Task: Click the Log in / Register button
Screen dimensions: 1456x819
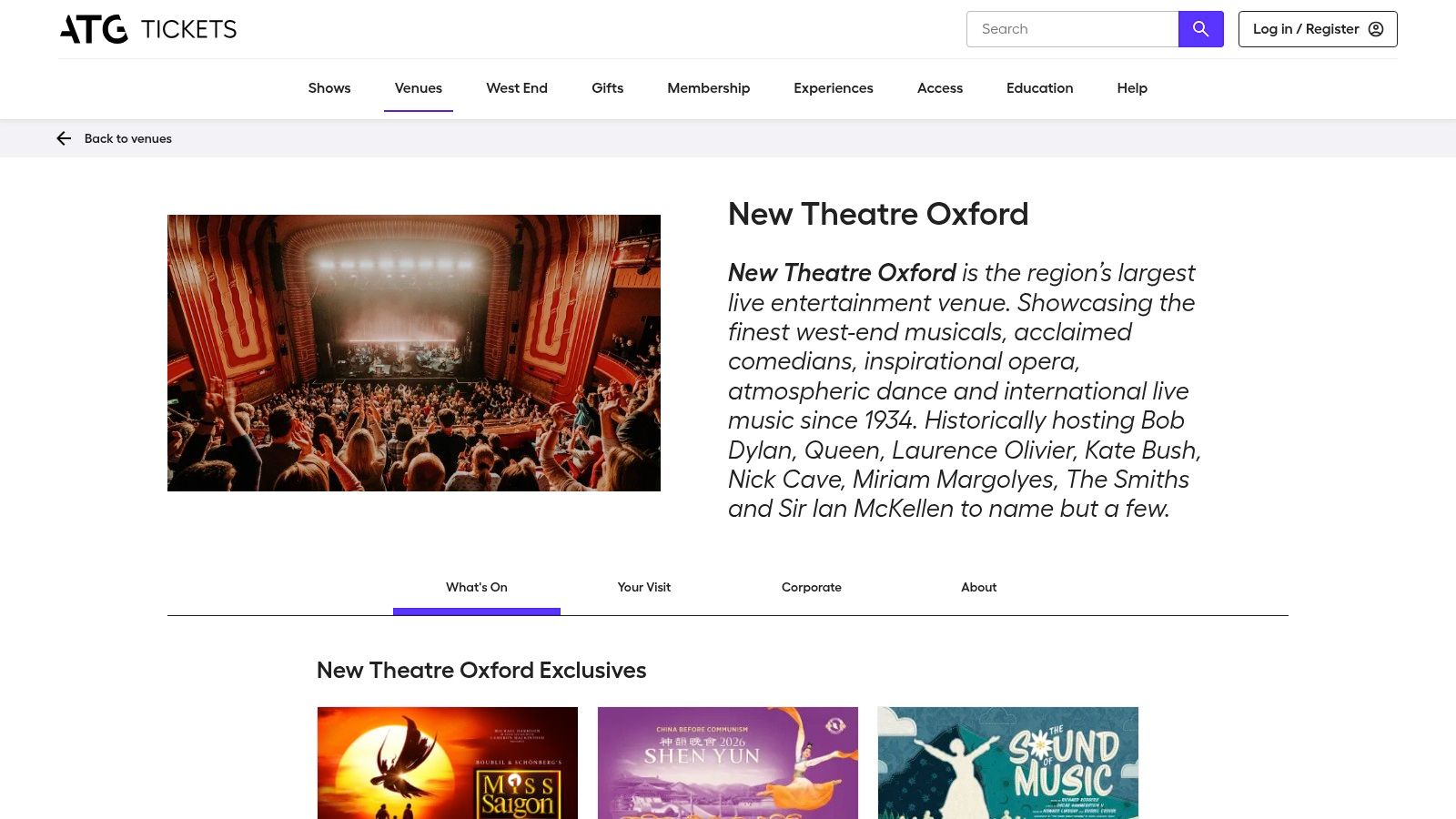Action: pyautogui.click(x=1317, y=28)
